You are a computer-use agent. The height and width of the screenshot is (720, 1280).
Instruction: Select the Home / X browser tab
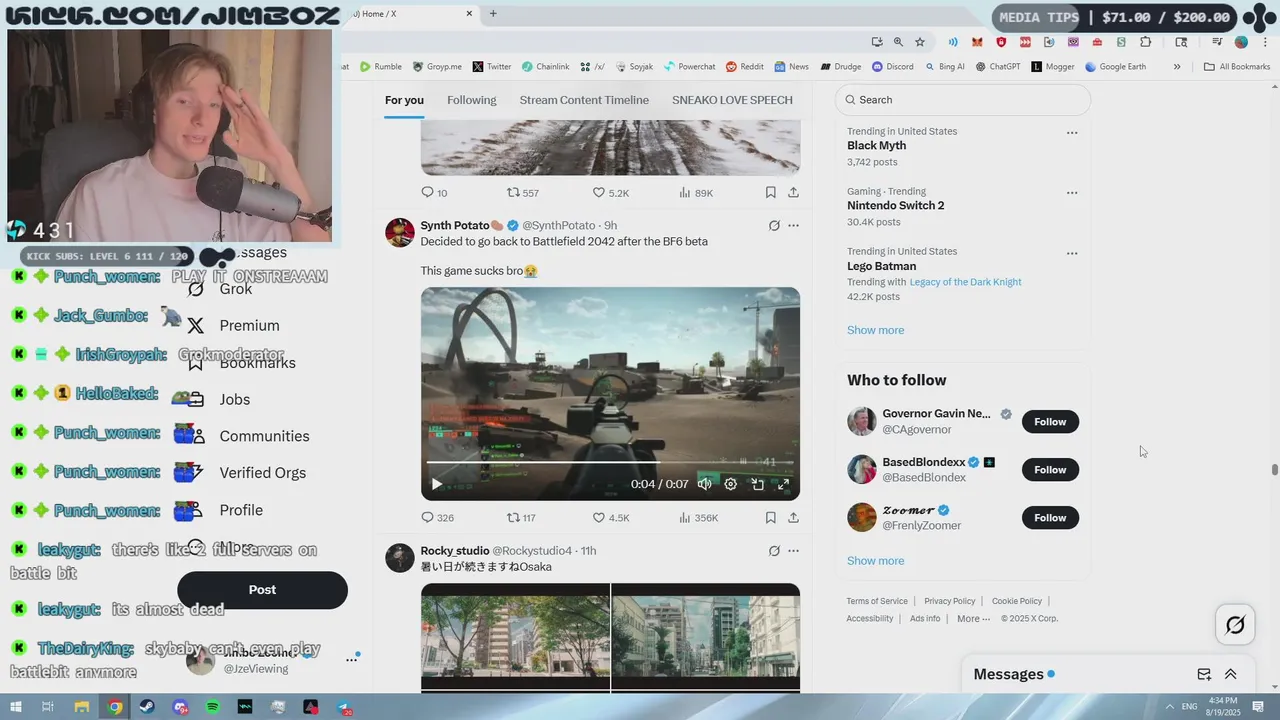412,14
